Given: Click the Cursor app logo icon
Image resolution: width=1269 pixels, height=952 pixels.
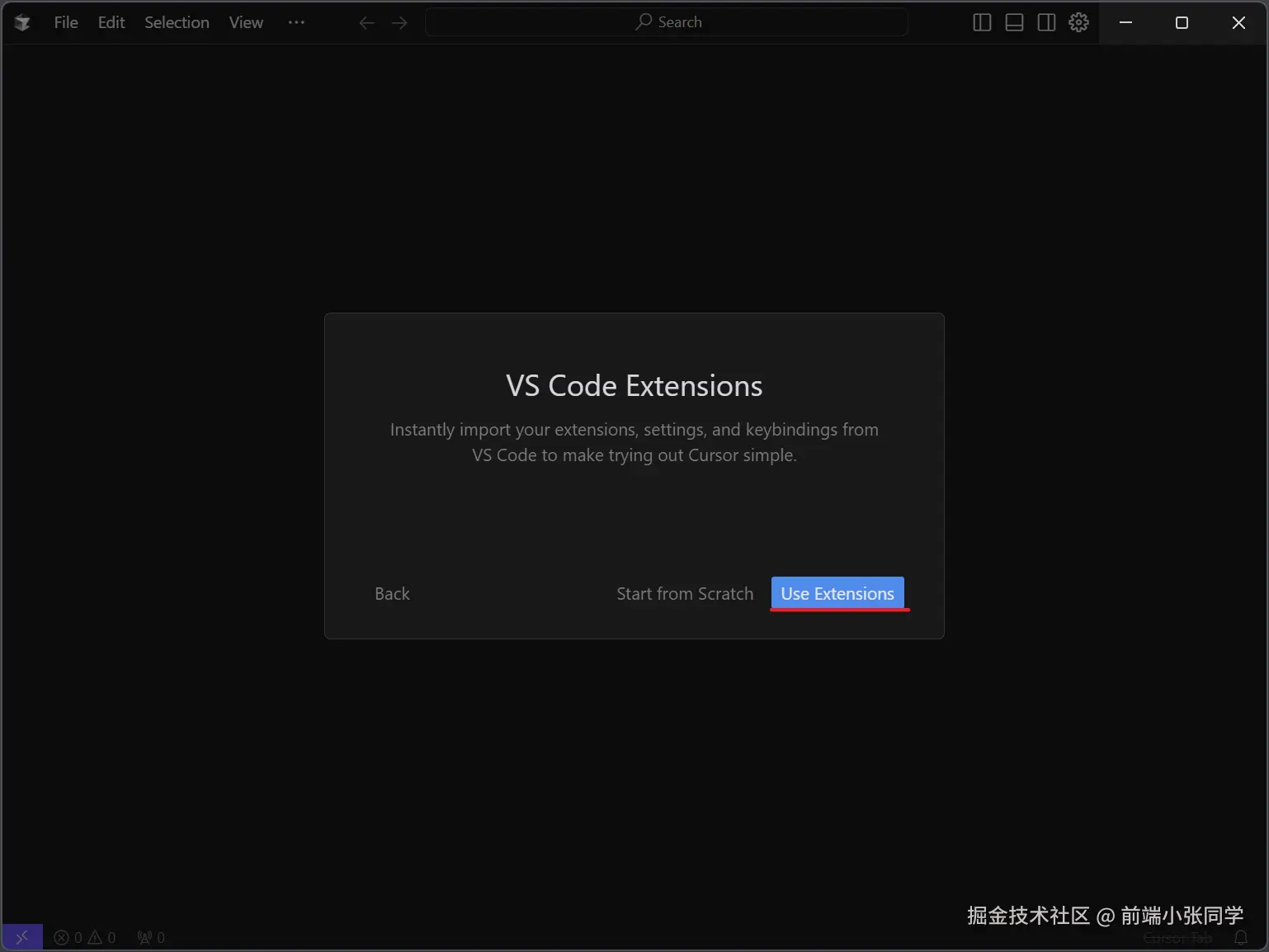Looking at the screenshot, I should click(22, 22).
